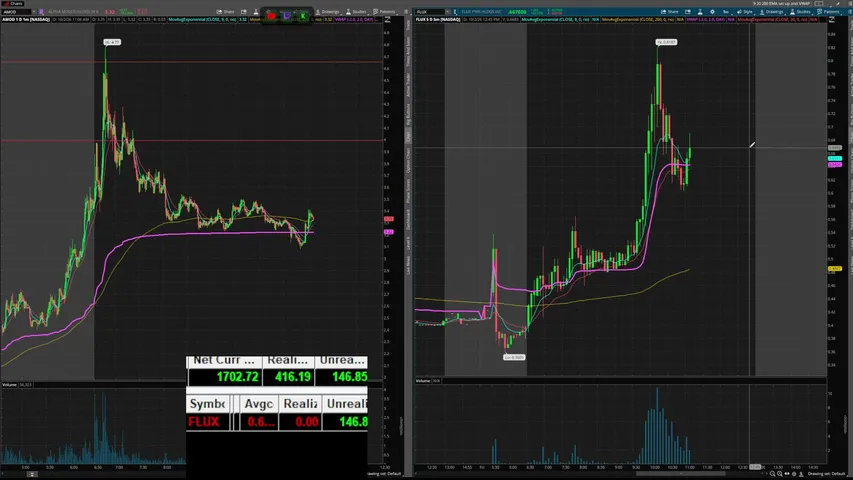Open the Charts tab

click(x=13, y=3)
